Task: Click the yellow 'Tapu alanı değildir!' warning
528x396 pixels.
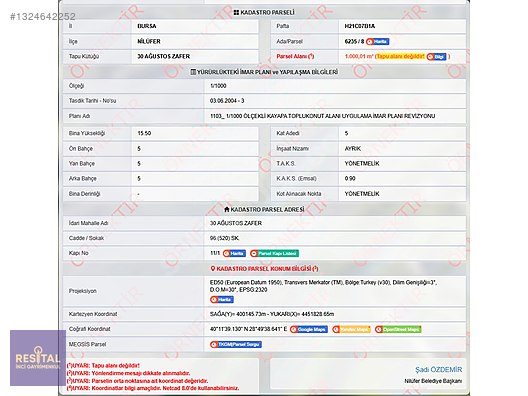Action: (400, 56)
